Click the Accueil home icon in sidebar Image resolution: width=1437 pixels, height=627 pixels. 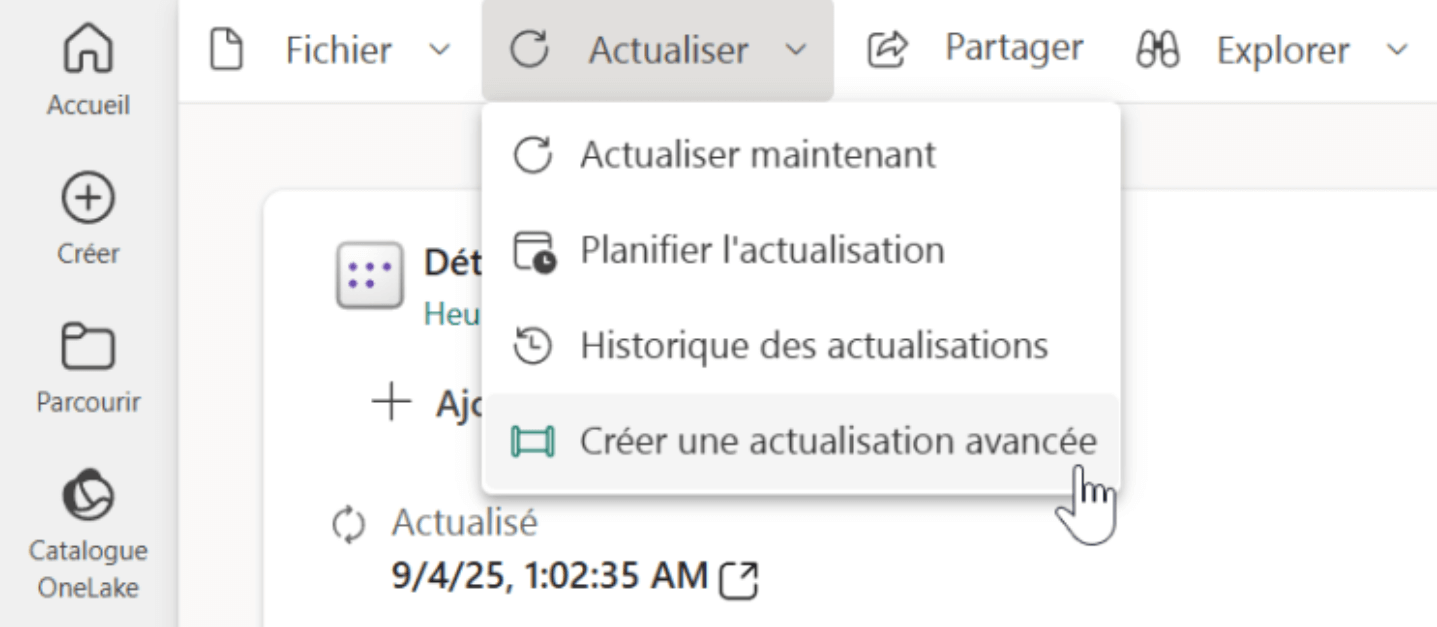(88, 50)
